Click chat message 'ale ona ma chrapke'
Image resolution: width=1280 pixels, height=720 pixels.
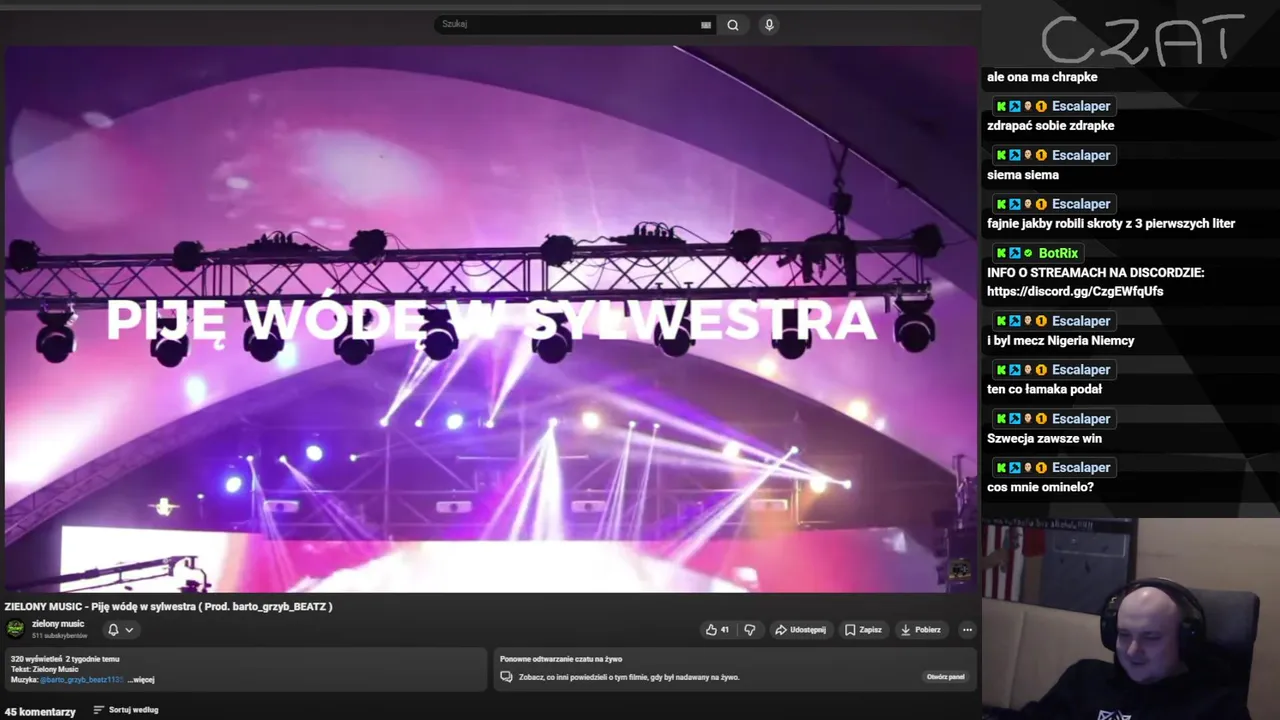pos(1042,77)
